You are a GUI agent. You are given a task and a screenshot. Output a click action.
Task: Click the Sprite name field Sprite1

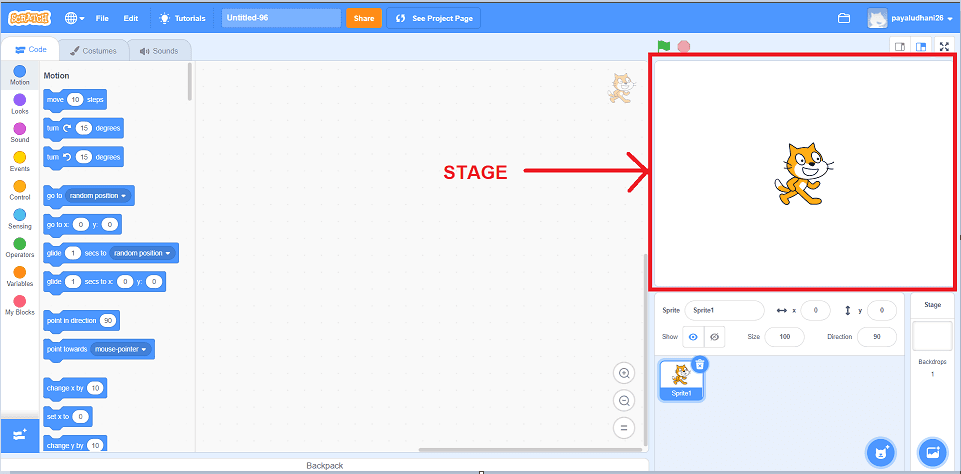(x=724, y=310)
